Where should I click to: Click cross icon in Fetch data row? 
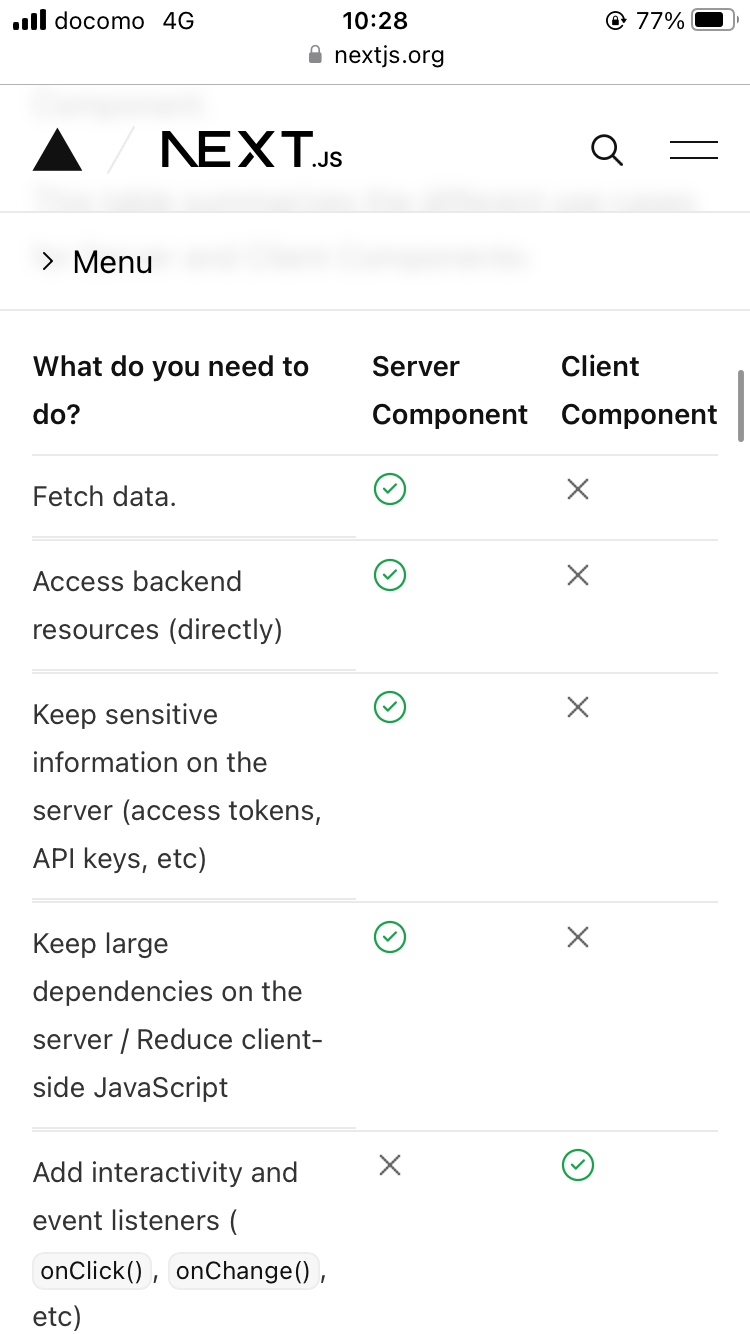pyautogui.click(x=578, y=489)
